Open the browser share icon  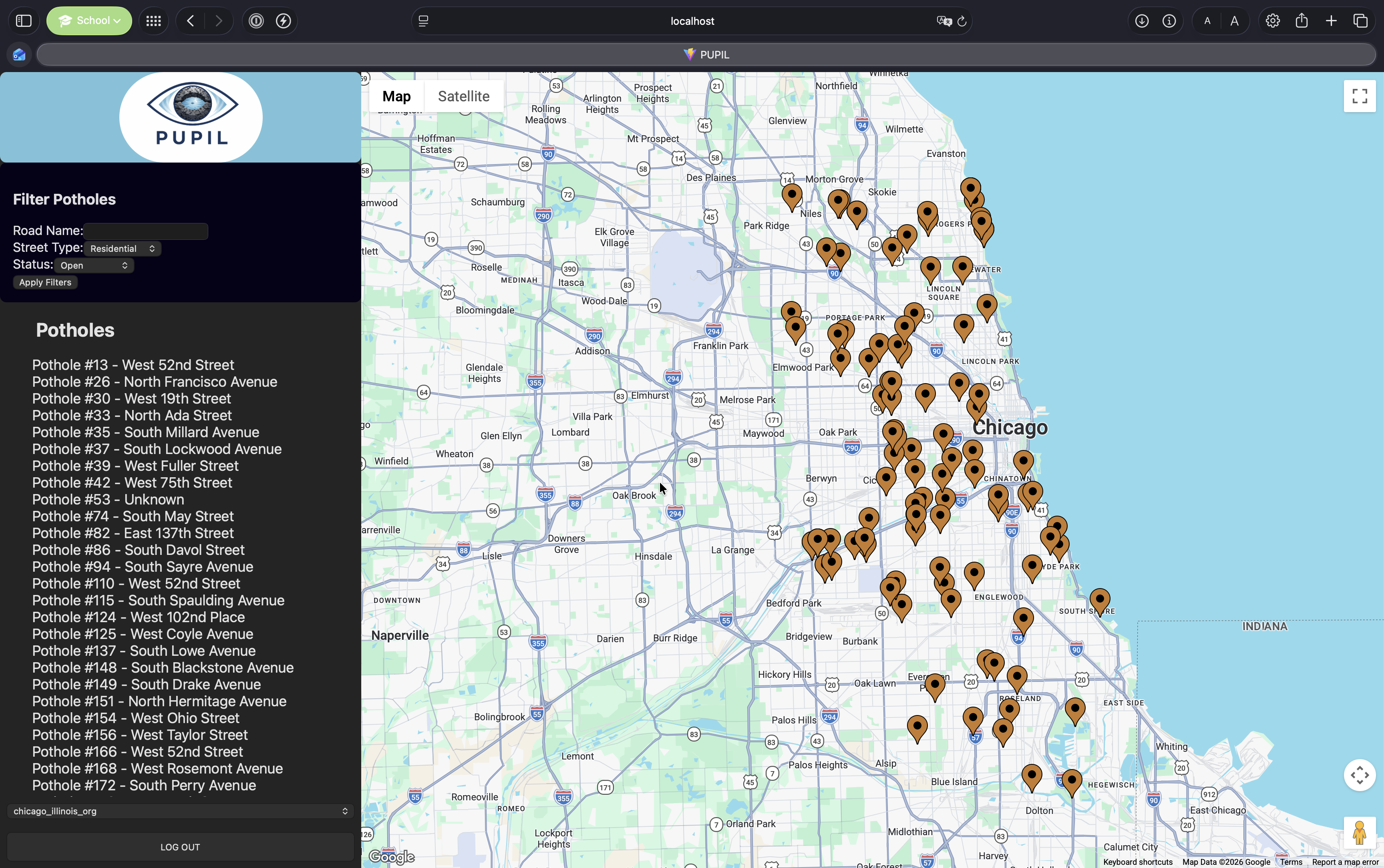[1302, 21]
